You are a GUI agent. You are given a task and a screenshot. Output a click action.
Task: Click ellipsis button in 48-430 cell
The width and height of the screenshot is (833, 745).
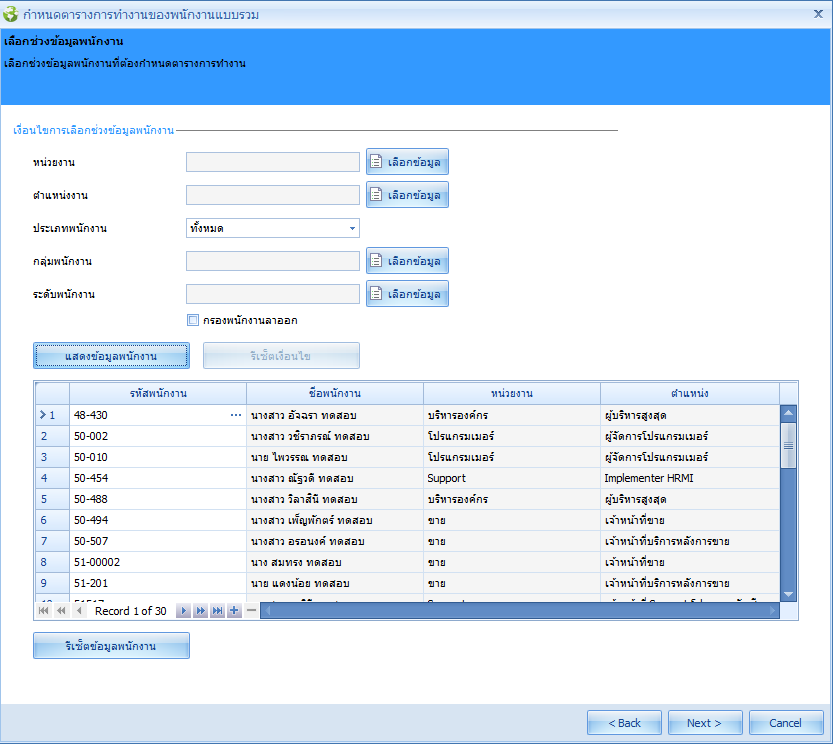click(x=236, y=415)
